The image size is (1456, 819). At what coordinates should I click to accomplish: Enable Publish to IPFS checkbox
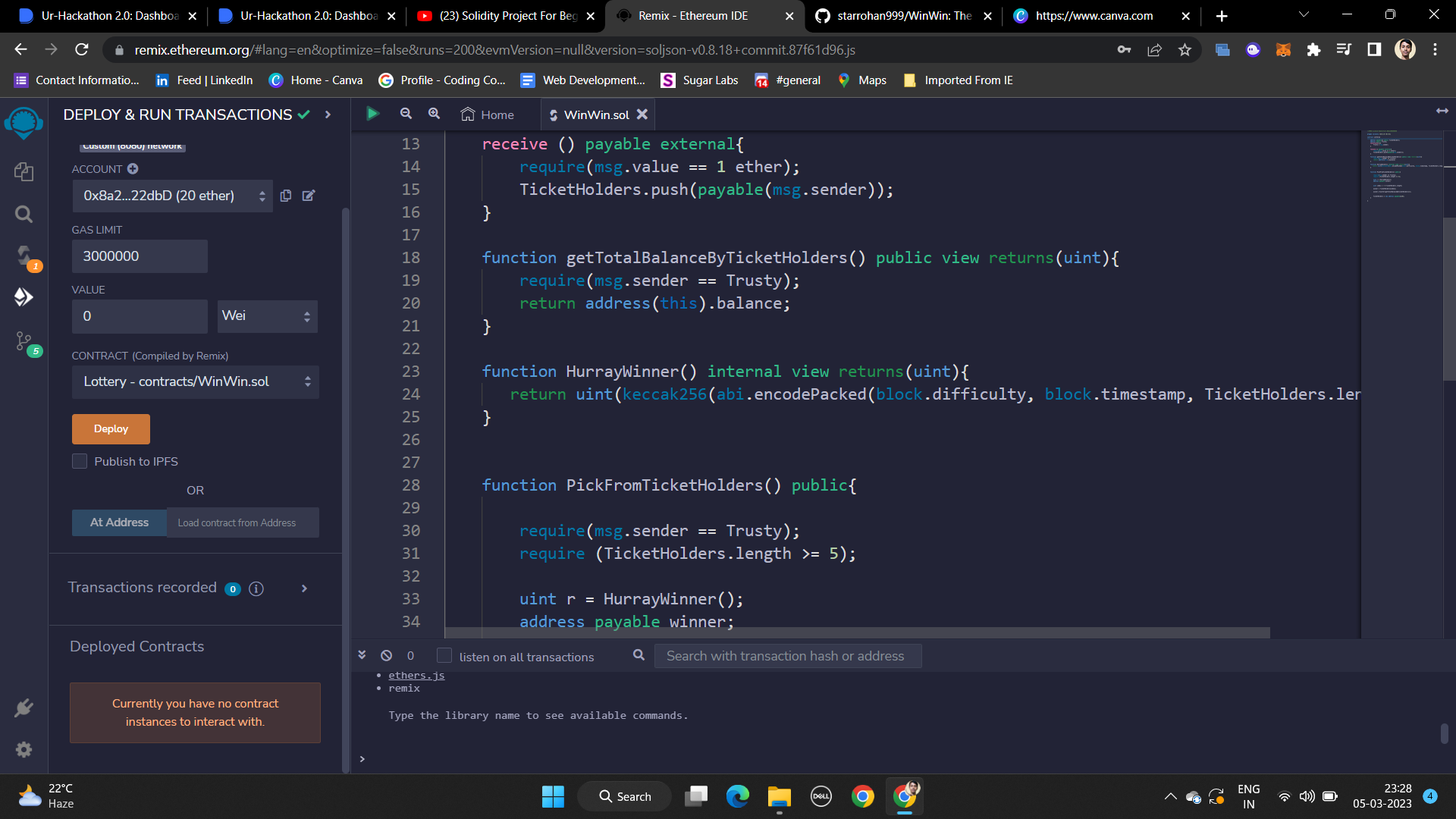[x=80, y=461]
